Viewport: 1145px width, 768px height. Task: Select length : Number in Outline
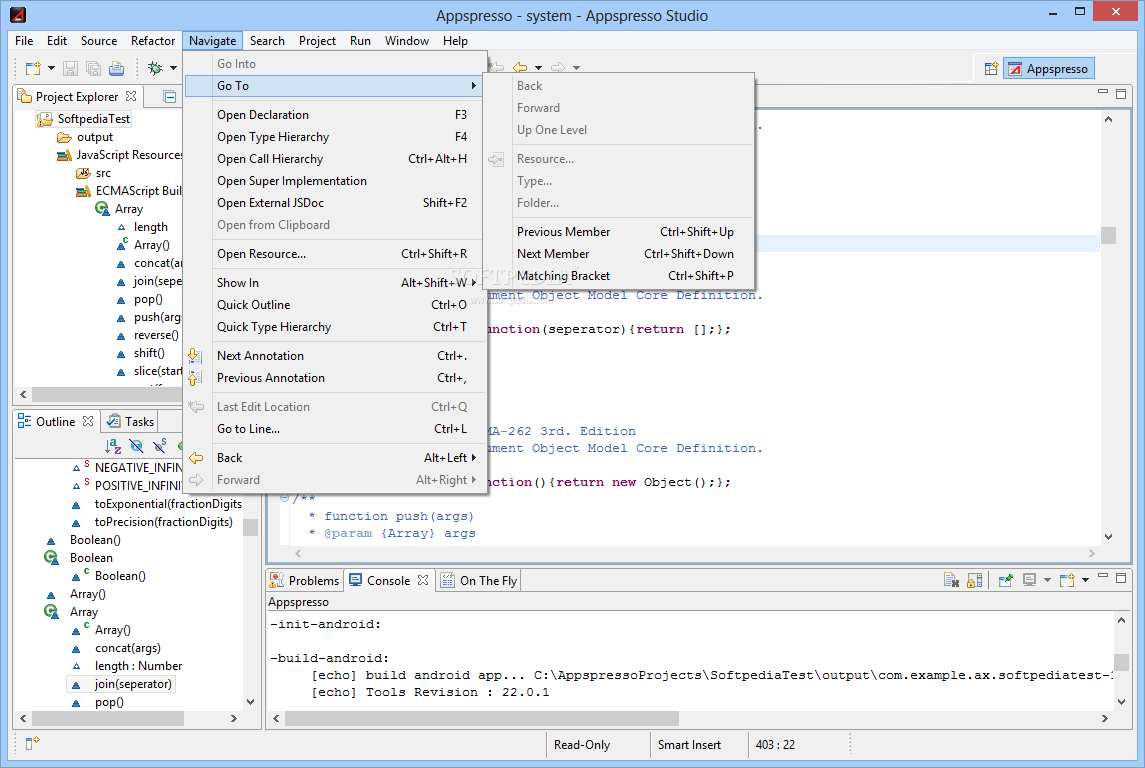click(138, 666)
